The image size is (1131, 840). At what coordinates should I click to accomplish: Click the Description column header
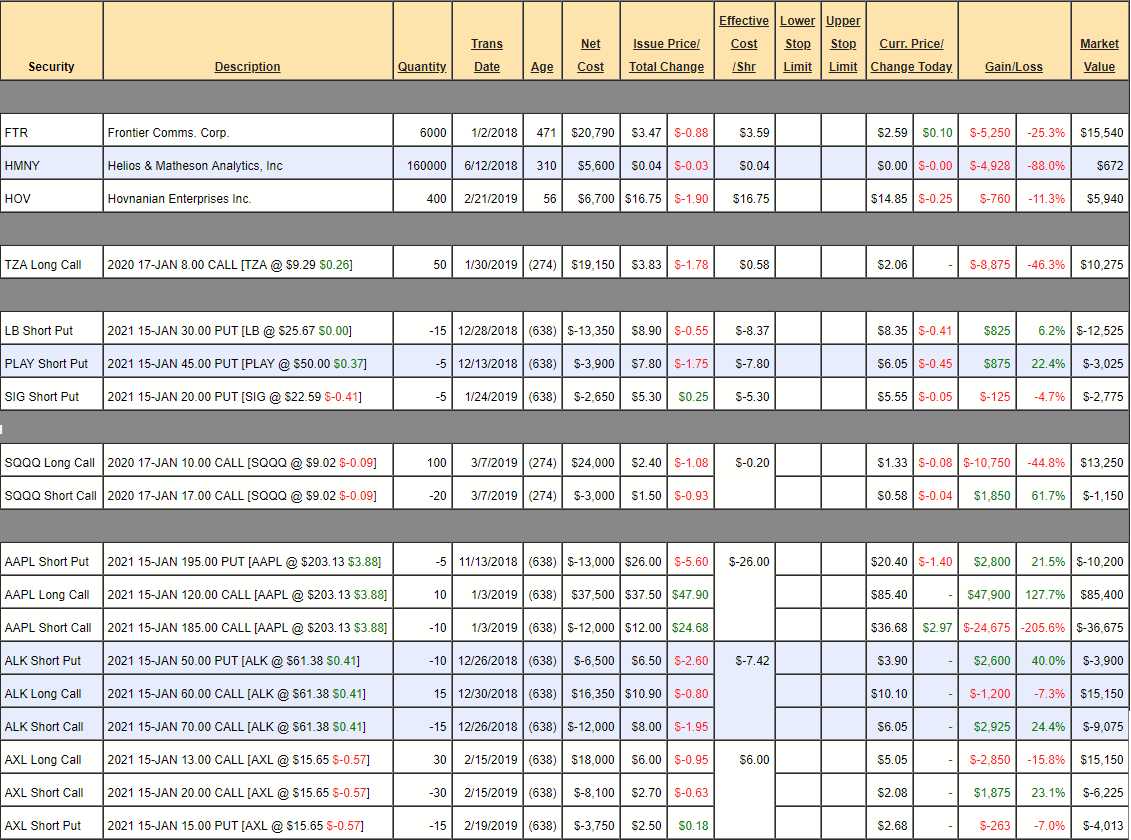247,67
